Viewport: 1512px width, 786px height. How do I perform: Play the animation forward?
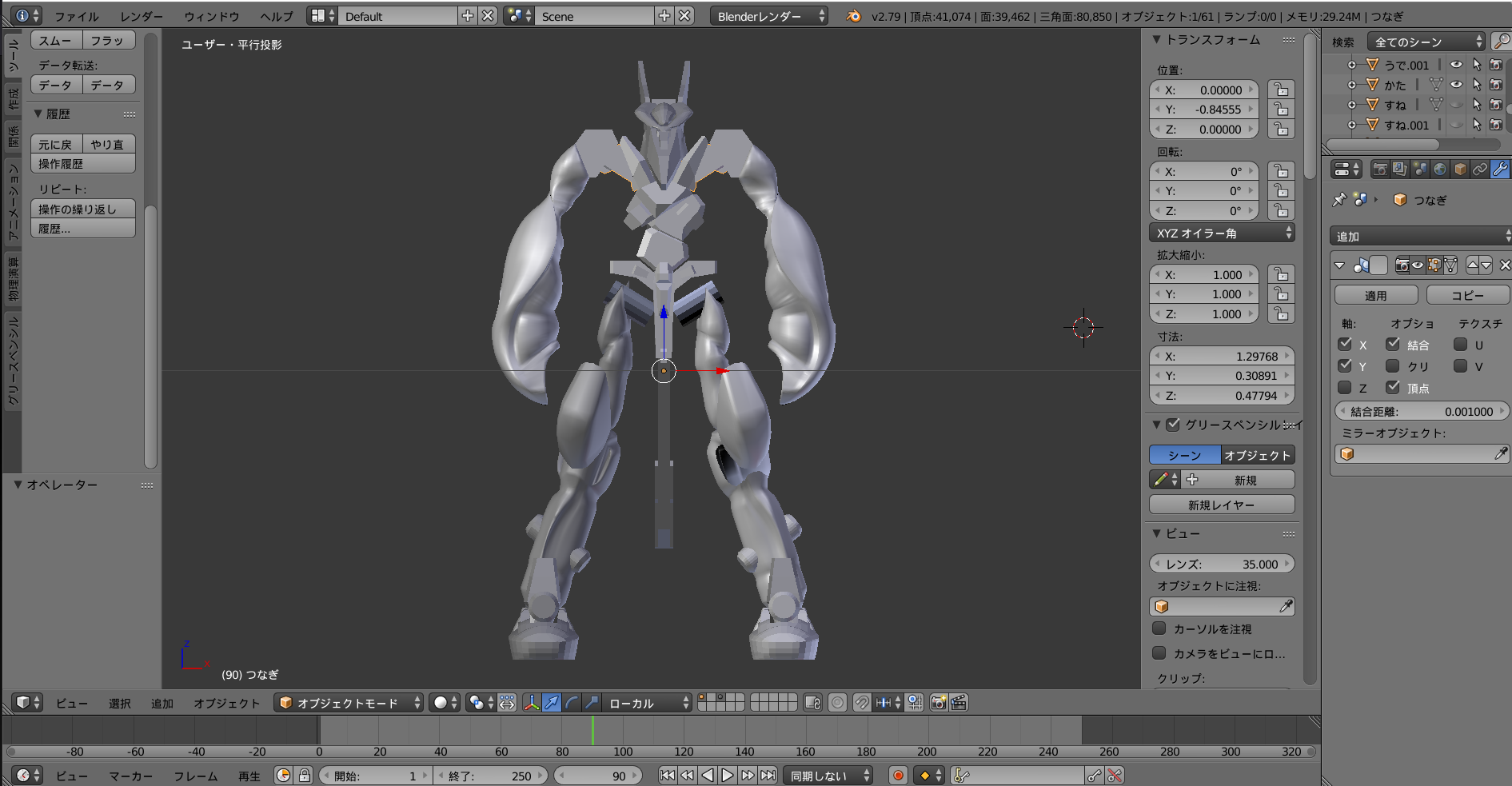click(728, 775)
